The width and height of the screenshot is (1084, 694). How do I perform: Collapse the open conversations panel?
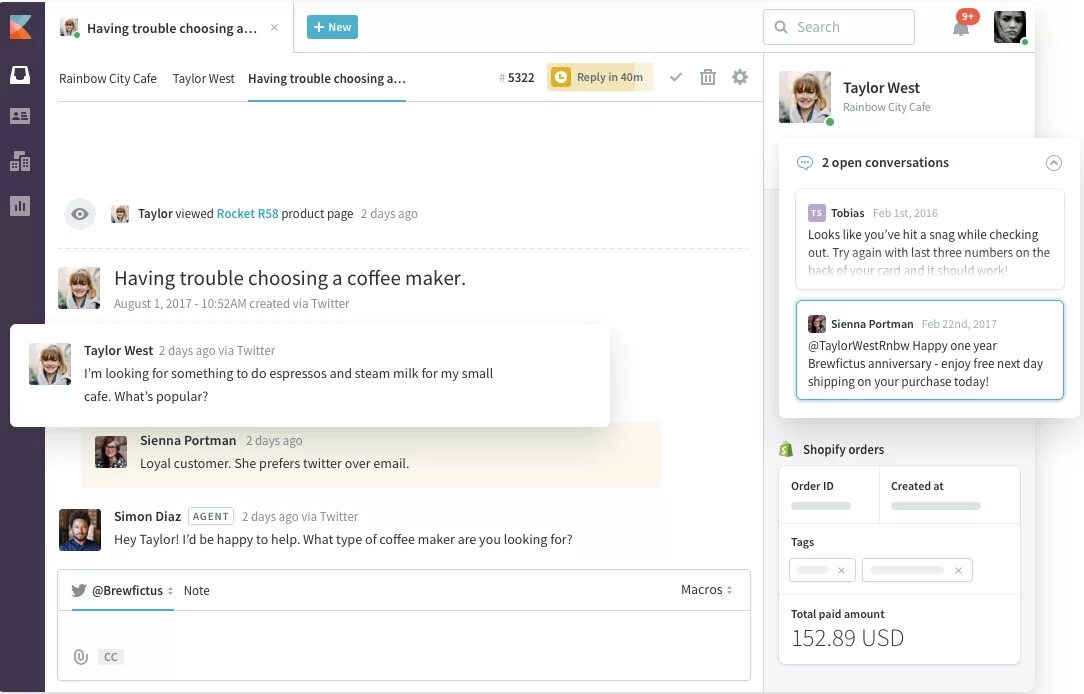pyautogui.click(x=1054, y=163)
